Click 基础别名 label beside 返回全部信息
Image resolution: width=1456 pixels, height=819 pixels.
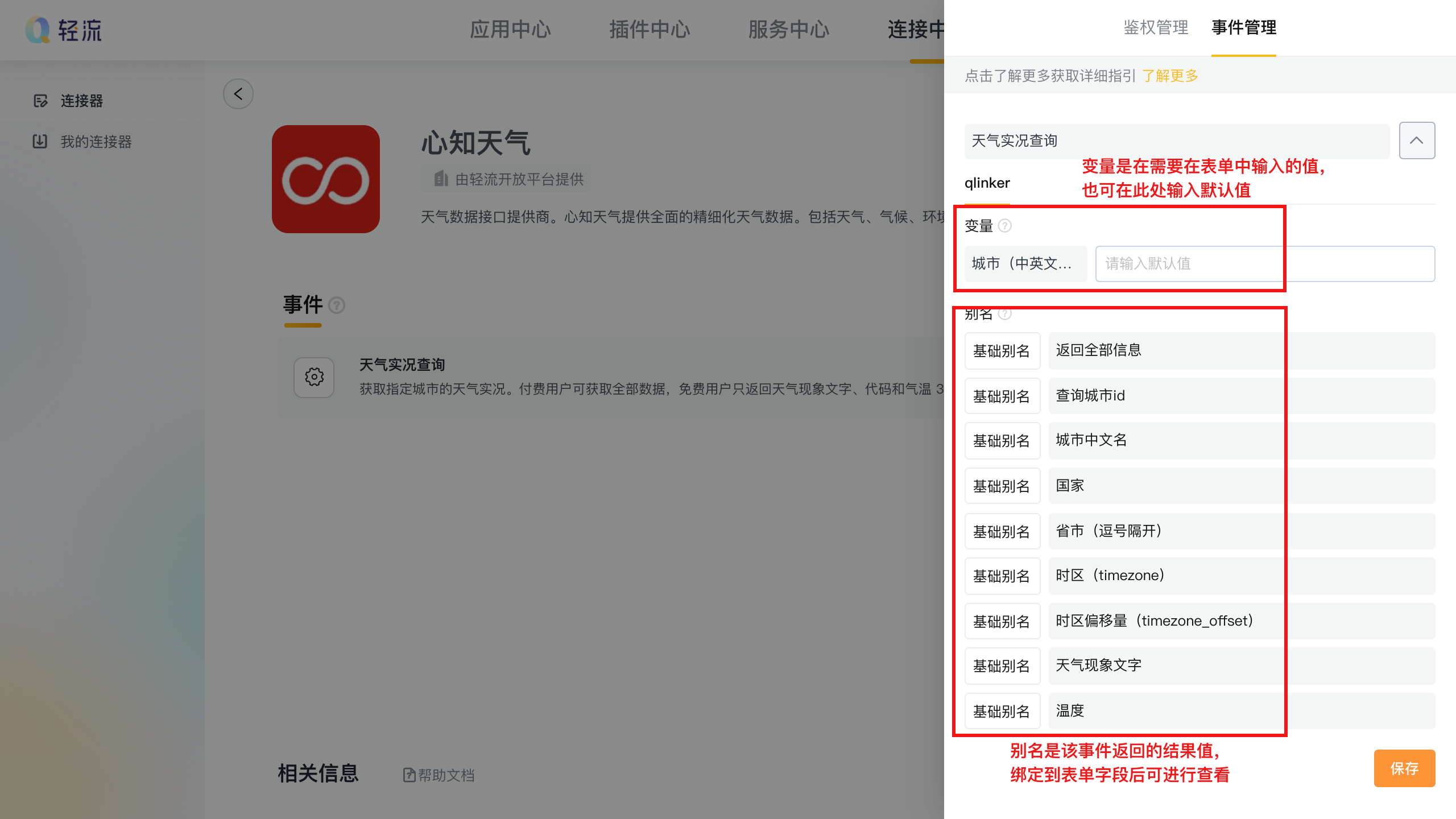(x=1002, y=351)
